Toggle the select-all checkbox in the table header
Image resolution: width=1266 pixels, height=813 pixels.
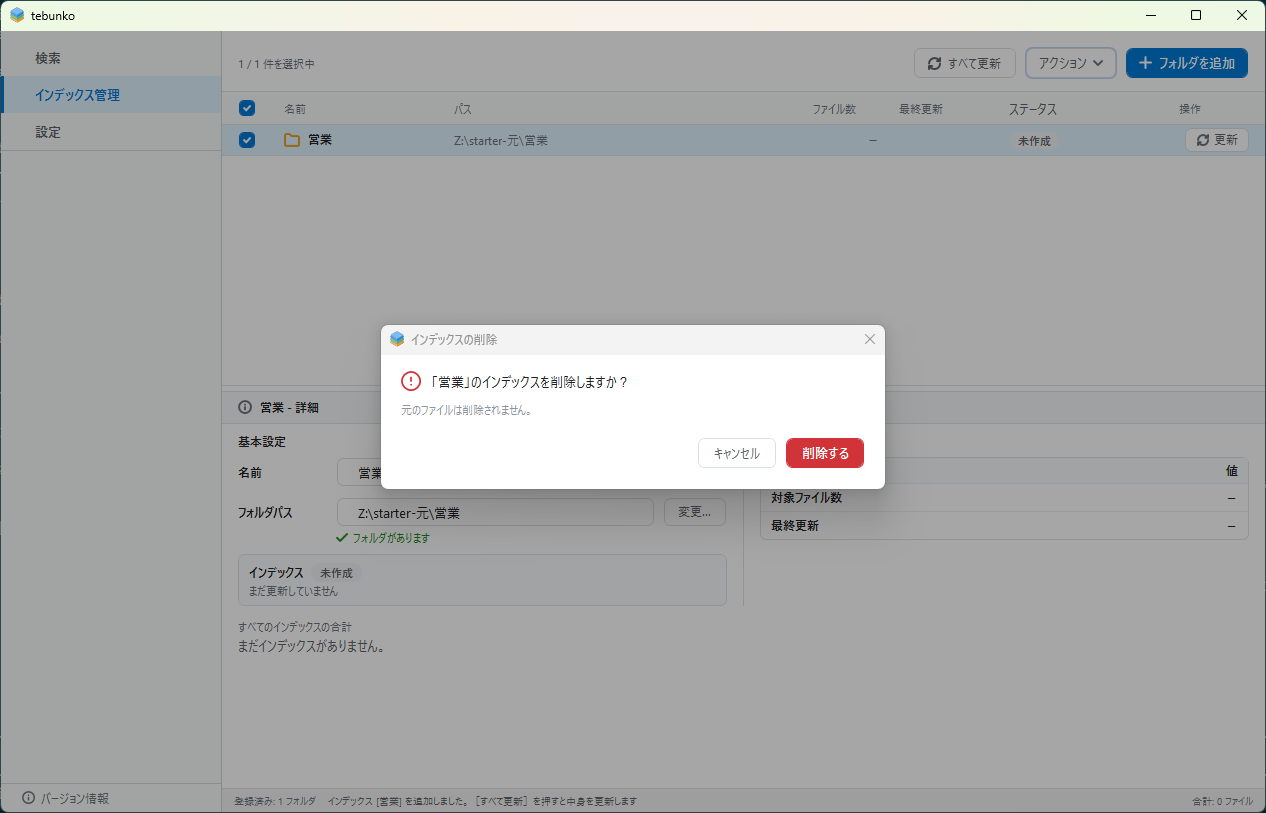[x=247, y=108]
